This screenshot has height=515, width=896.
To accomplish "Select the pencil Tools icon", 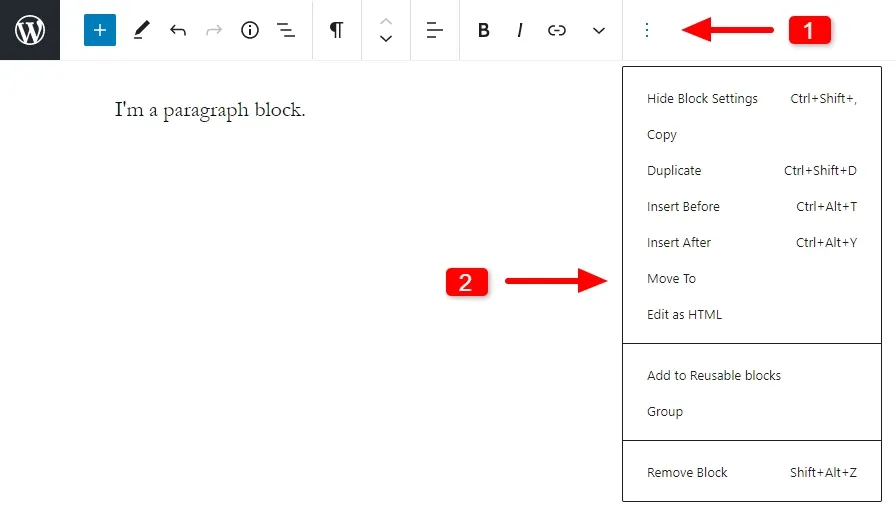I will pyautogui.click(x=141, y=30).
